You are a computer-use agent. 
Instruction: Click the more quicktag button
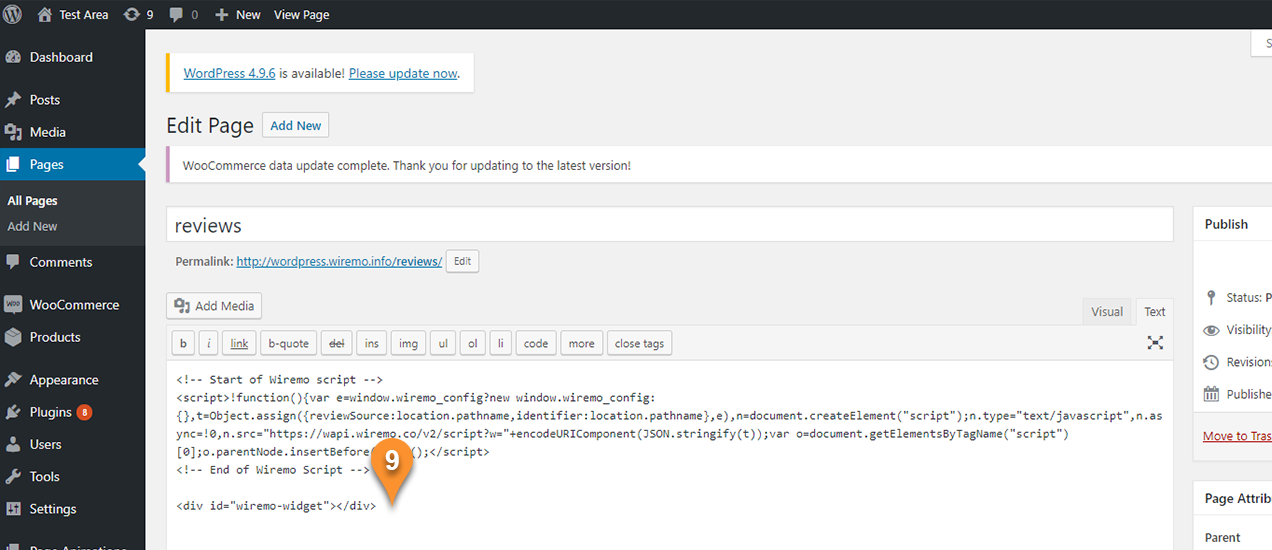pyautogui.click(x=582, y=343)
